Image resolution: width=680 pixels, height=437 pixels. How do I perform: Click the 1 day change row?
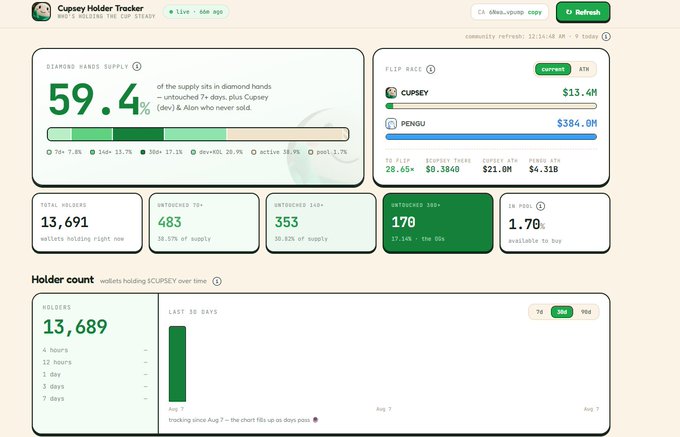click(95, 374)
